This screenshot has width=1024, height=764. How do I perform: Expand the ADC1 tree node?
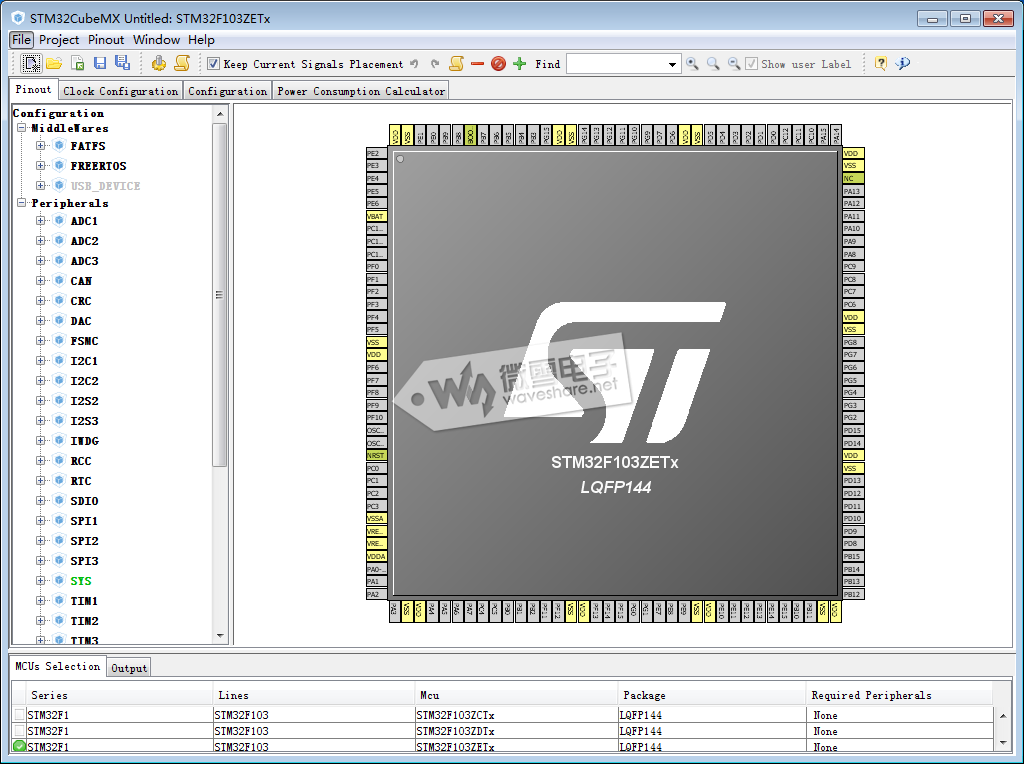40,221
